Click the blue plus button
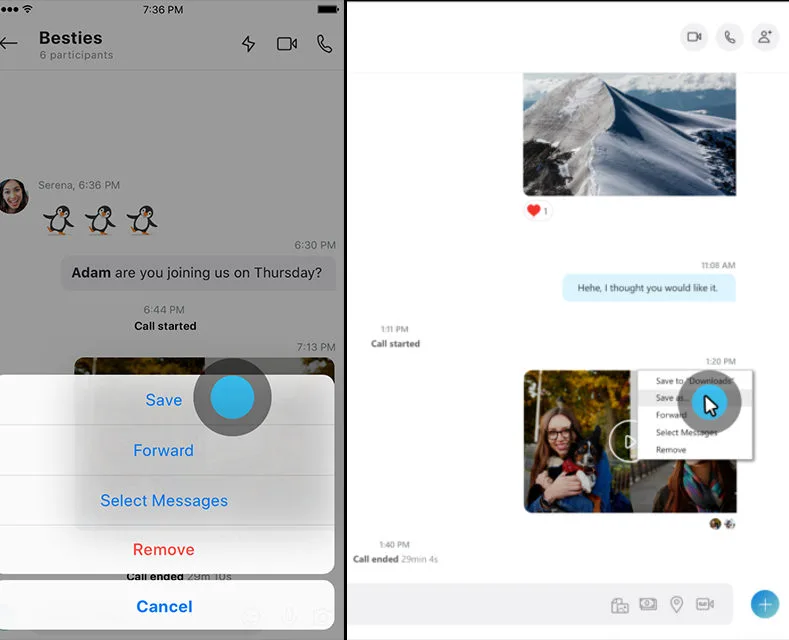Image resolution: width=789 pixels, height=640 pixels. click(x=765, y=604)
